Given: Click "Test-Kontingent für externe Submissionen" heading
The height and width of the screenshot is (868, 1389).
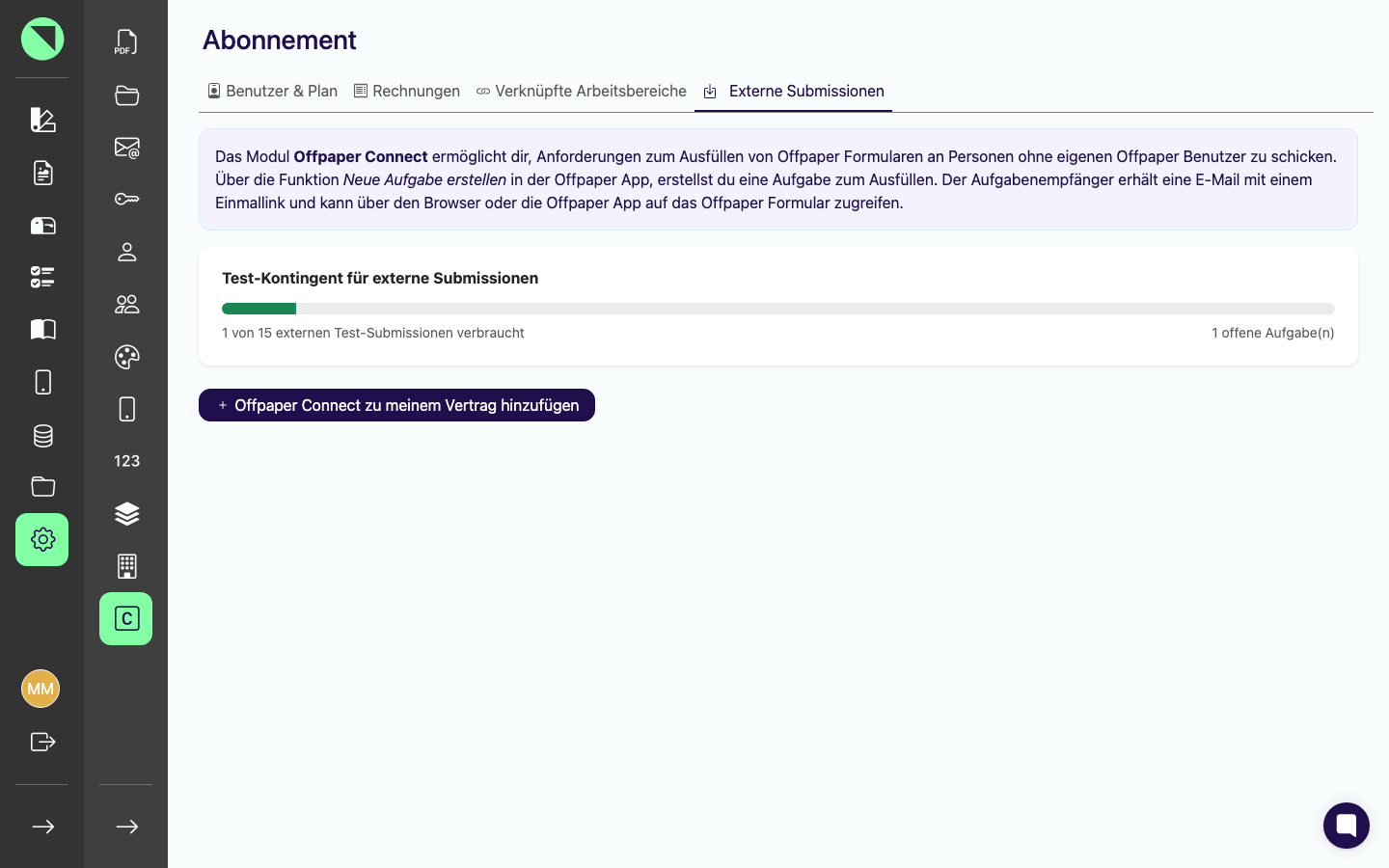Looking at the screenshot, I should point(380,278).
